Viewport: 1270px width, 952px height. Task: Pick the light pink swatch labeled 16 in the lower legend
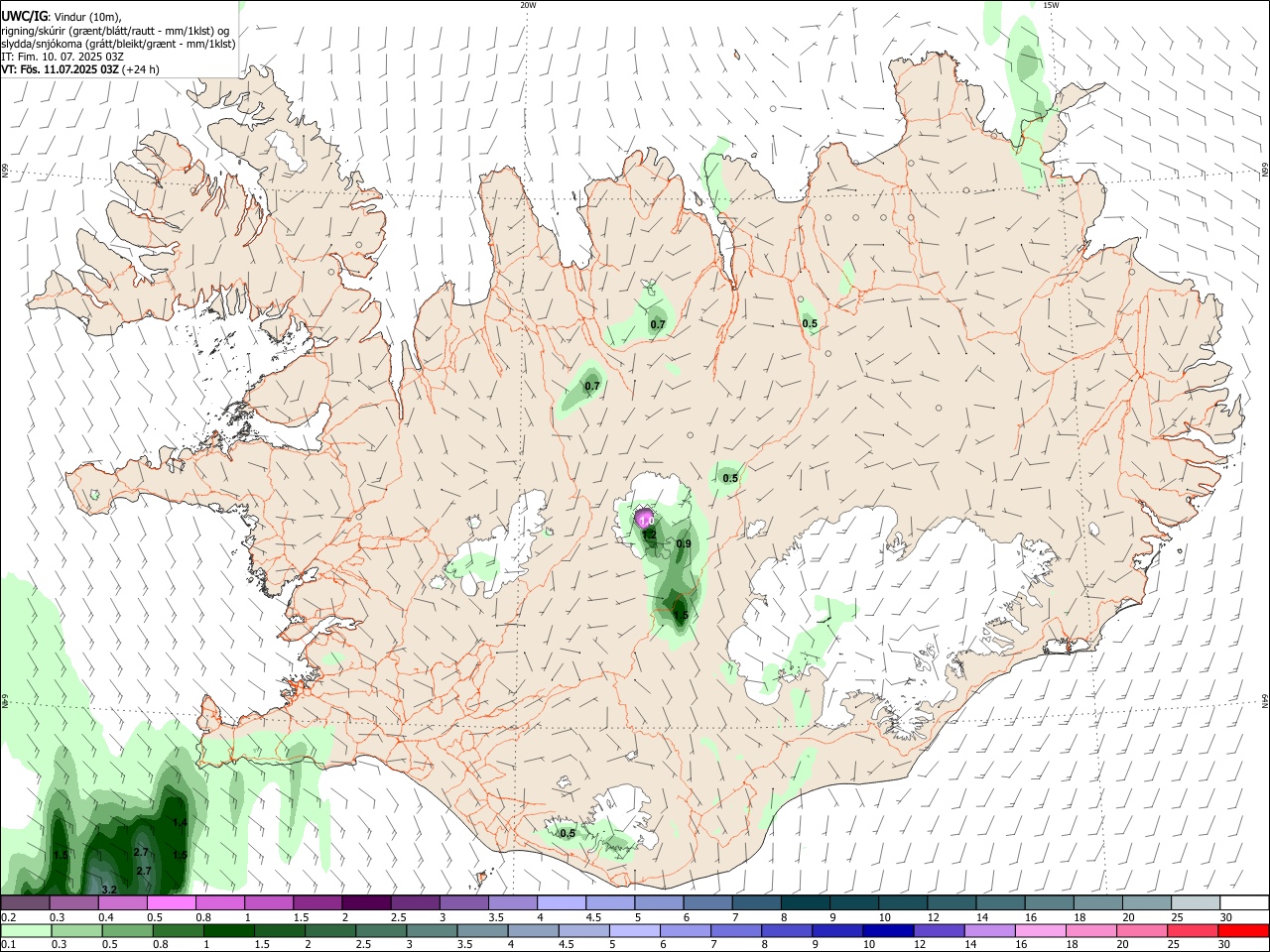tap(1040, 931)
